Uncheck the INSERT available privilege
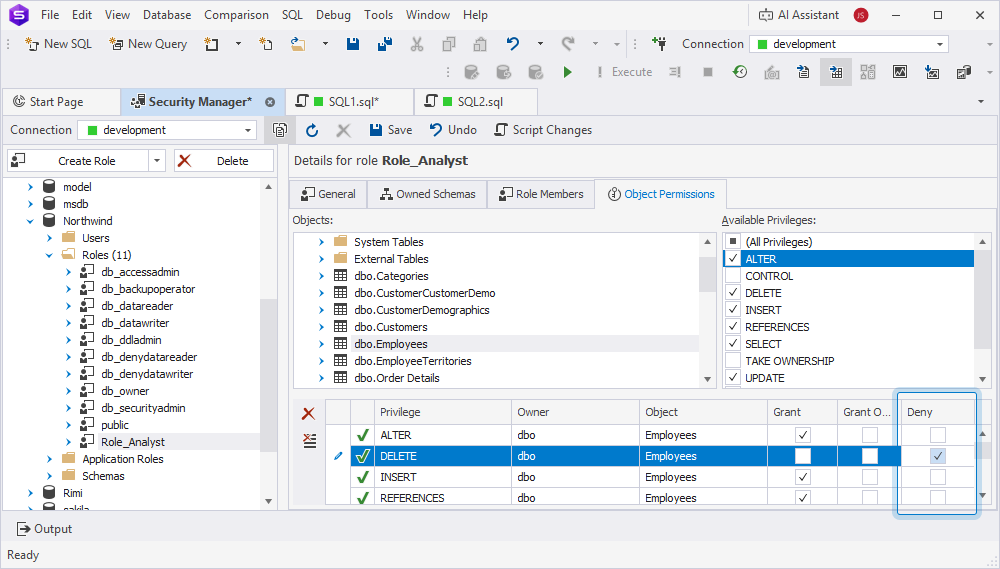Image resolution: width=1000 pixels, height=569 pixels. (x=733, y=310)
